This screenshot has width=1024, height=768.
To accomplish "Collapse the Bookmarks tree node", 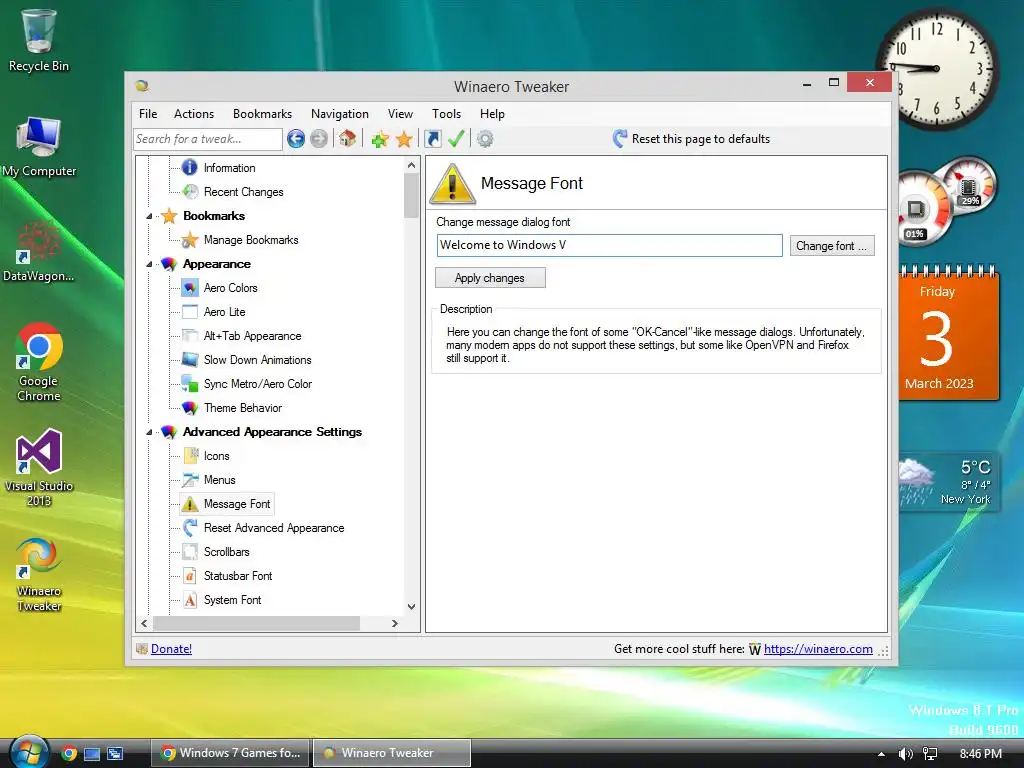I will (x=149, y=216).
